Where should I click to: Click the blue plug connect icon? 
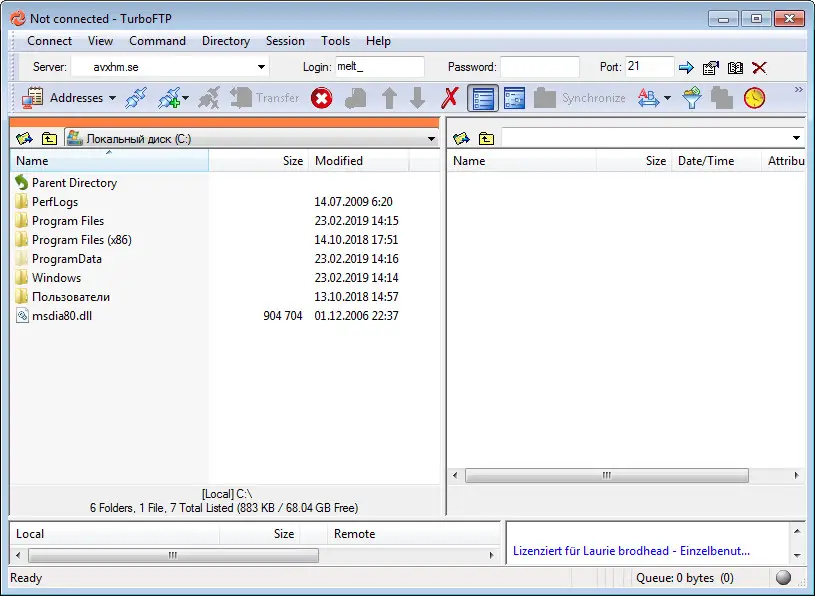pyautogui.click(x=136, y=98)
